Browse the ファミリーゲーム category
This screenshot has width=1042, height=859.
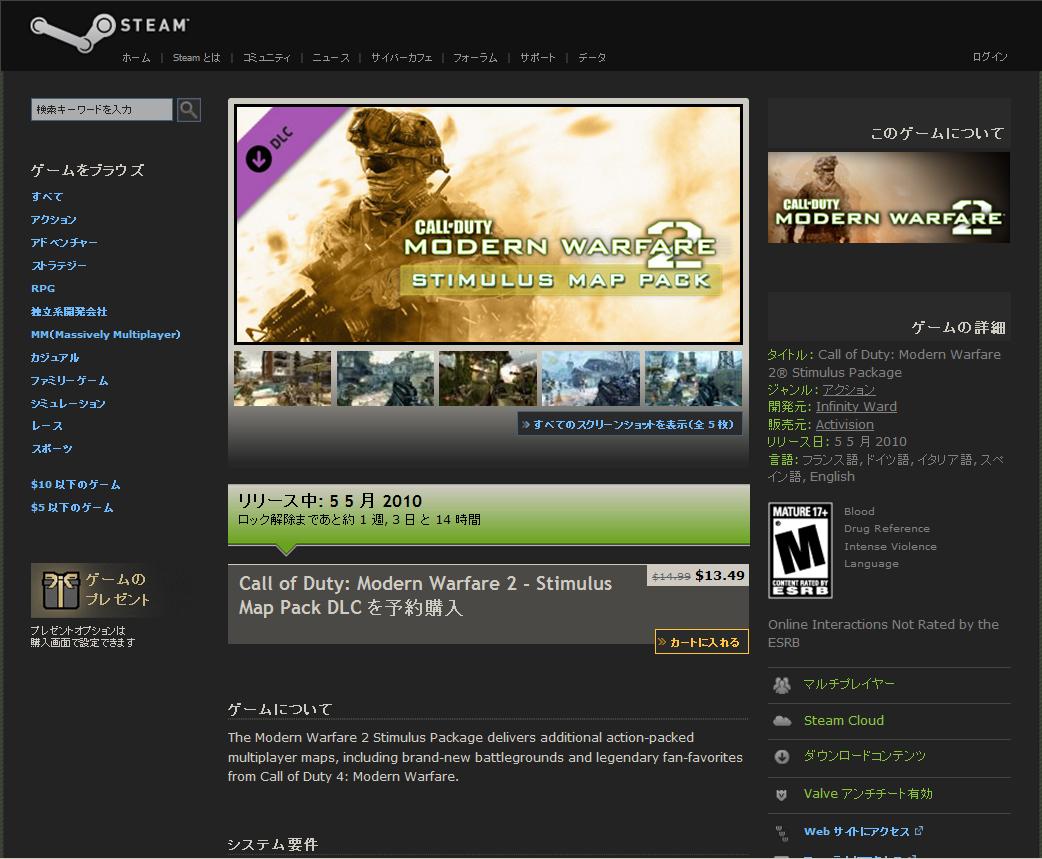click(x=70, y=381)
